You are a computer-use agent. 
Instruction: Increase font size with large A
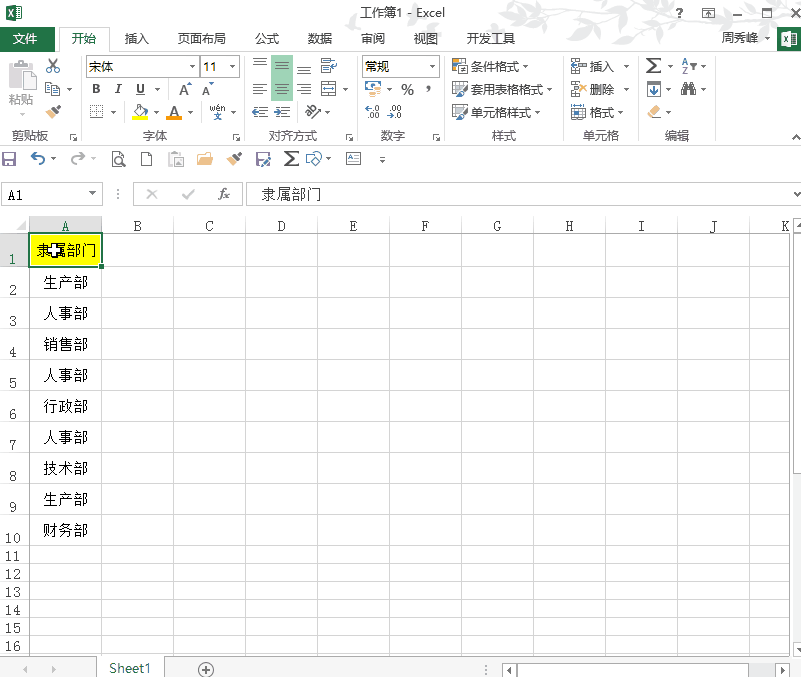click(185, 89)
